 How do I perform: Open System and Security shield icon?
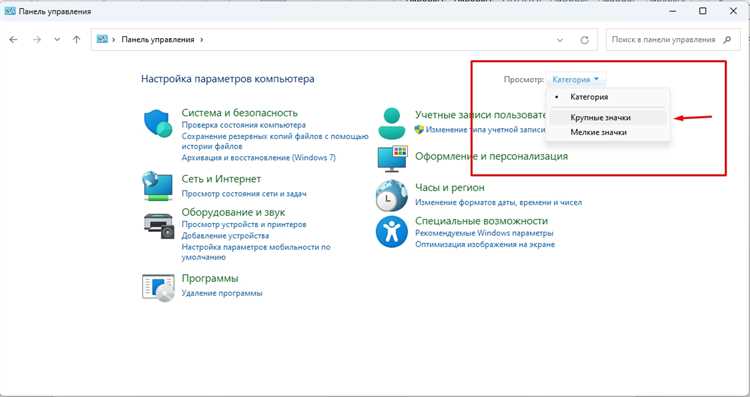point(158,123)
